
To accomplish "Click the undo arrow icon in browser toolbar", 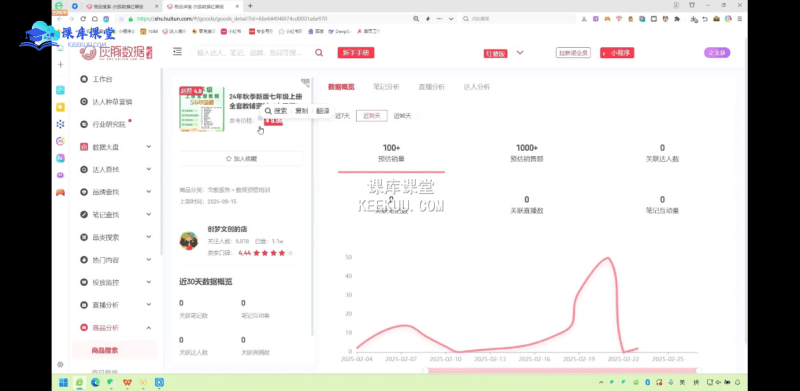I will tap(705, 19).
